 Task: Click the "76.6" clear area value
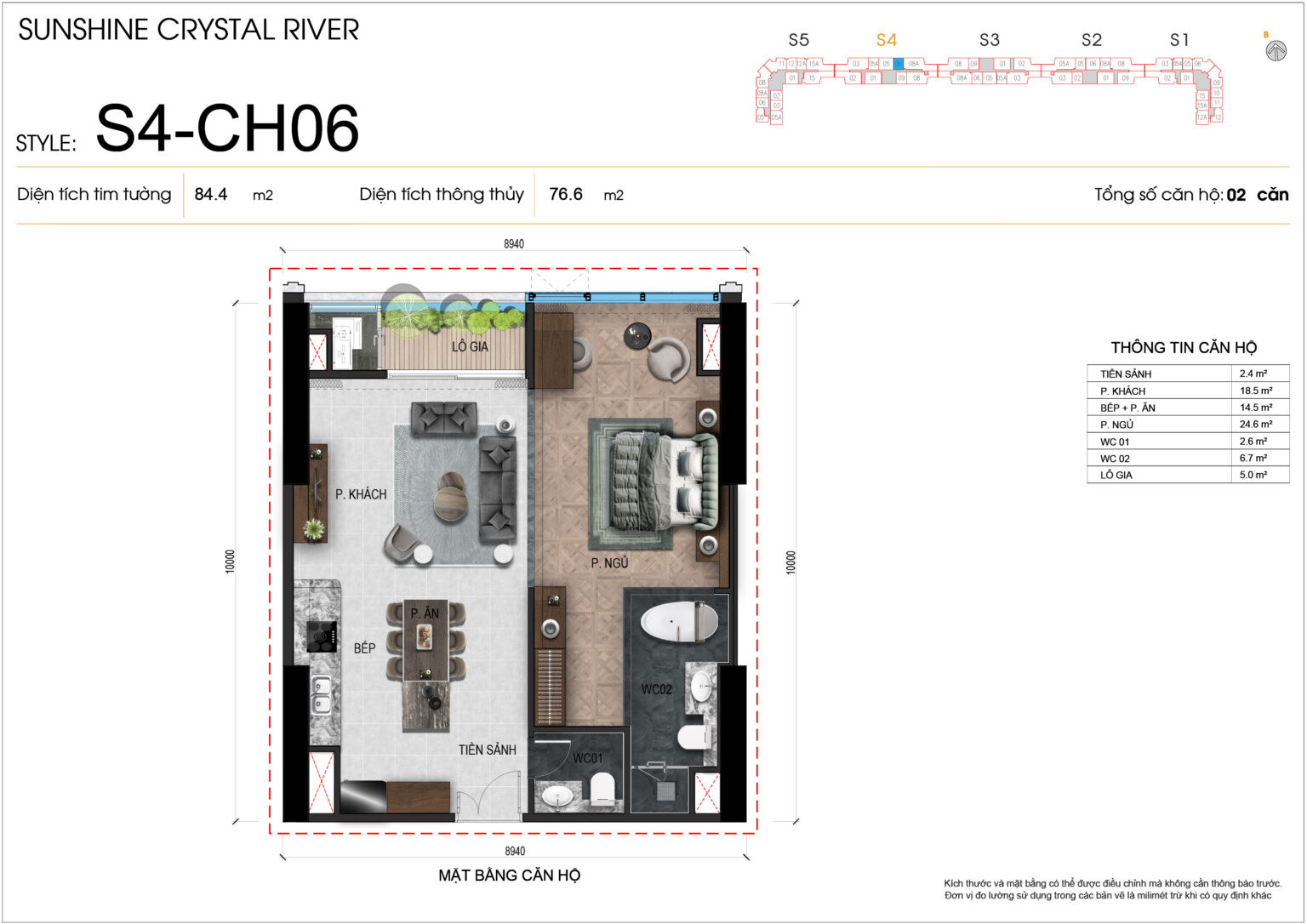coord(566,194)
